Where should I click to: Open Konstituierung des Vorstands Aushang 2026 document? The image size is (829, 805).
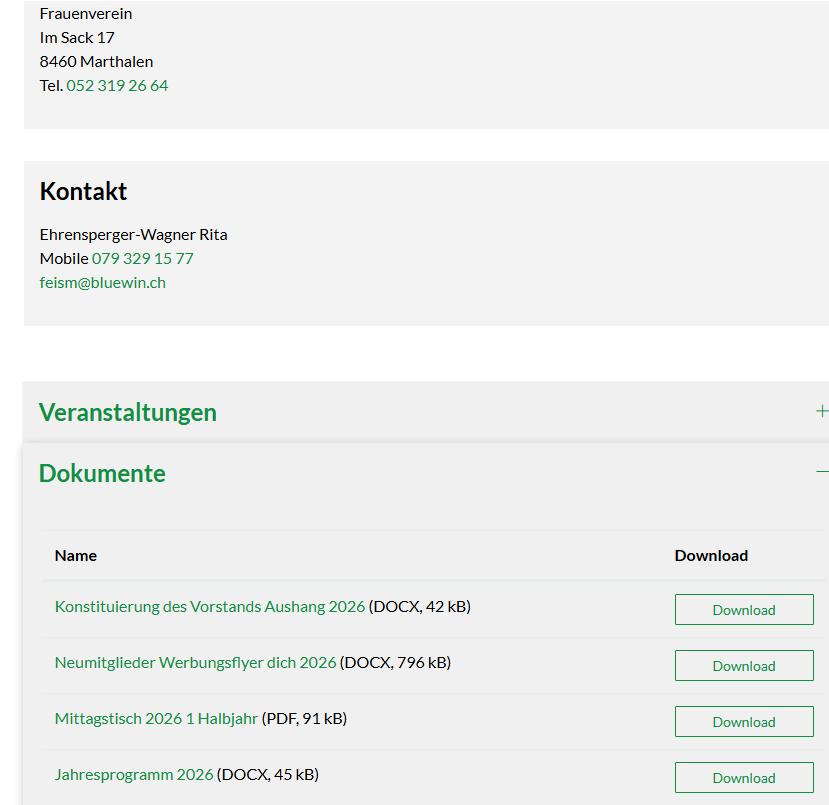point(210,606)
